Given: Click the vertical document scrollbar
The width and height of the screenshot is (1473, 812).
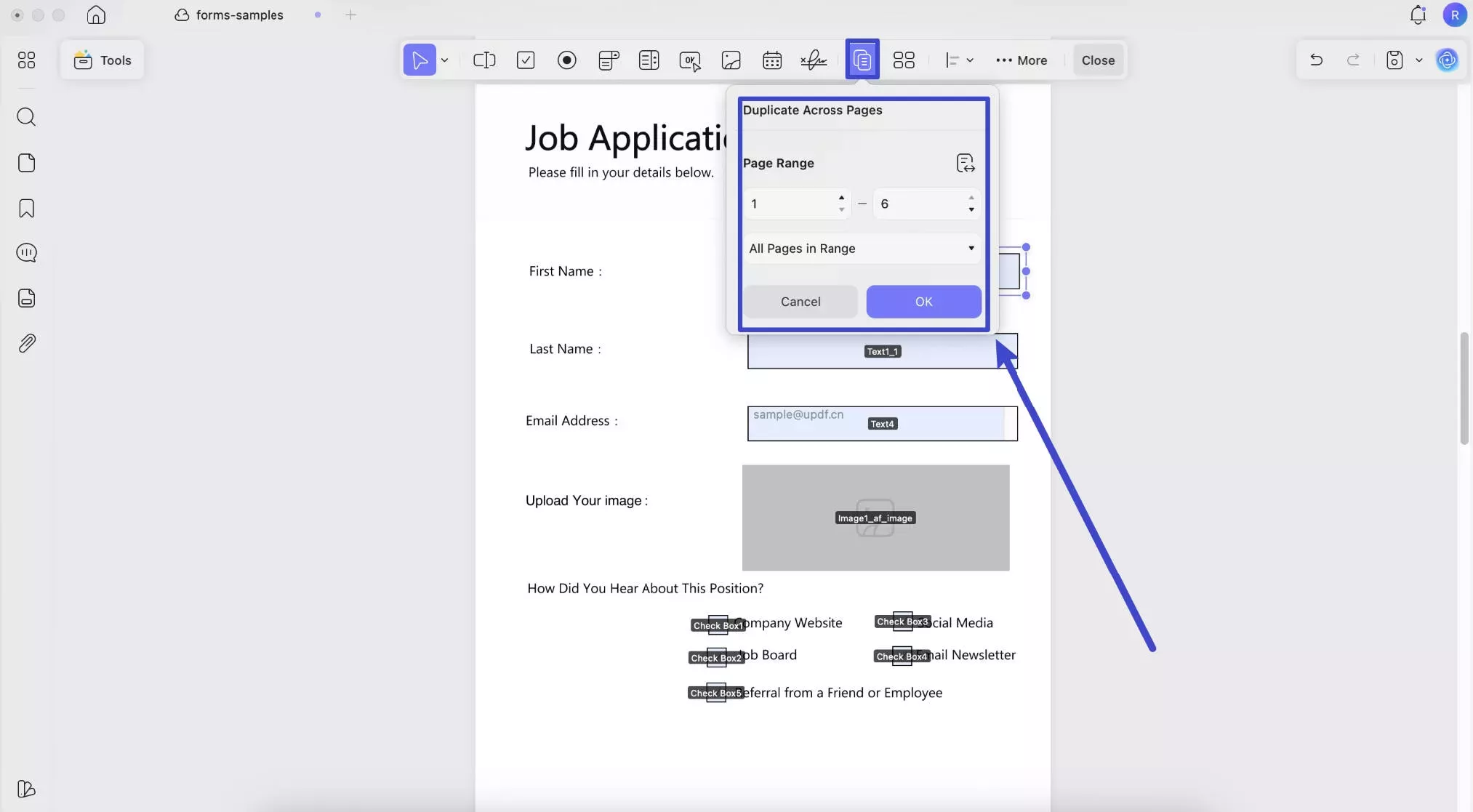Looking at the screenshot, I should tap(1464, 388).
